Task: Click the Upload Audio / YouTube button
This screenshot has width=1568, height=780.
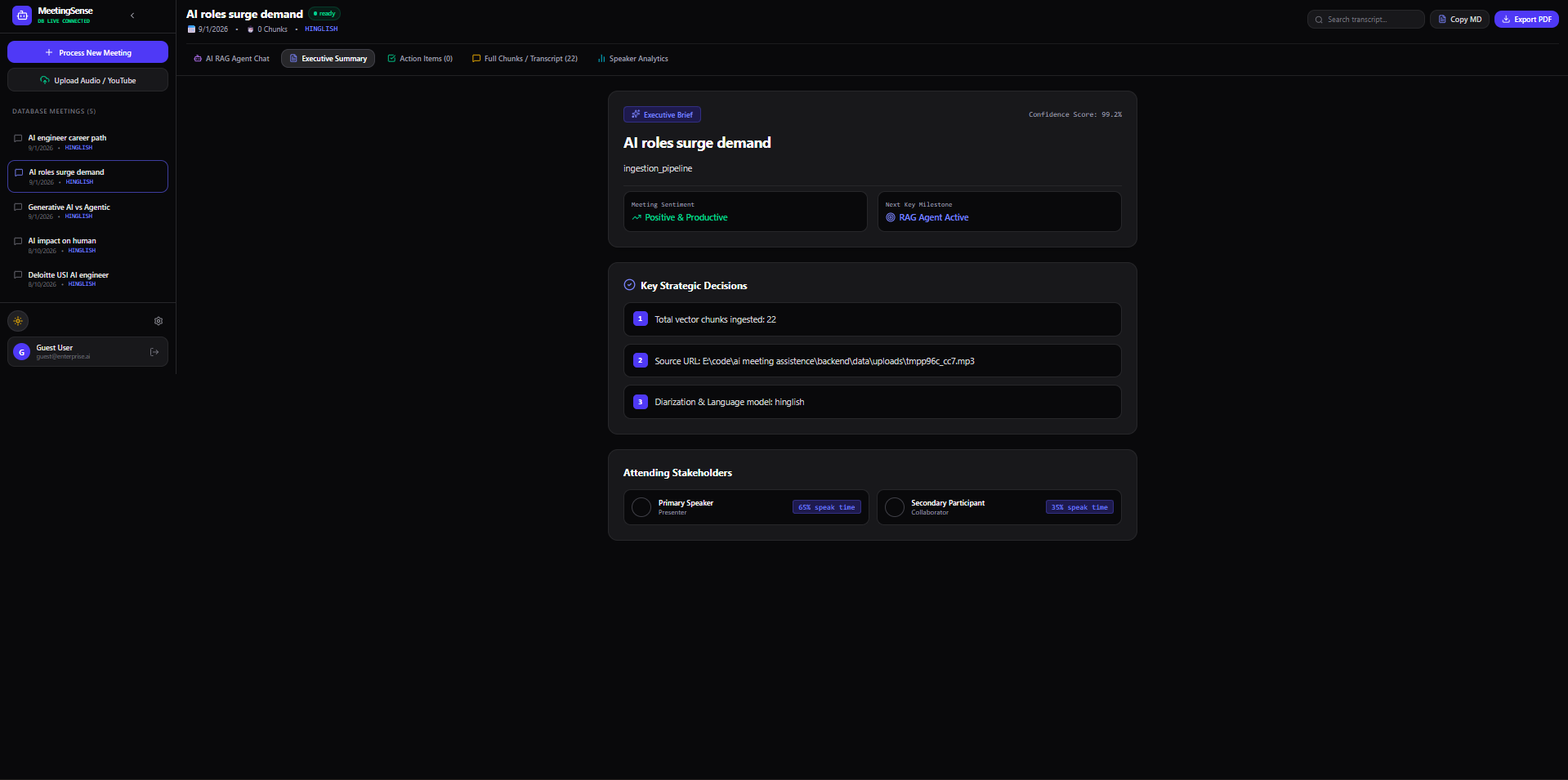Action: tap(87, 80)
